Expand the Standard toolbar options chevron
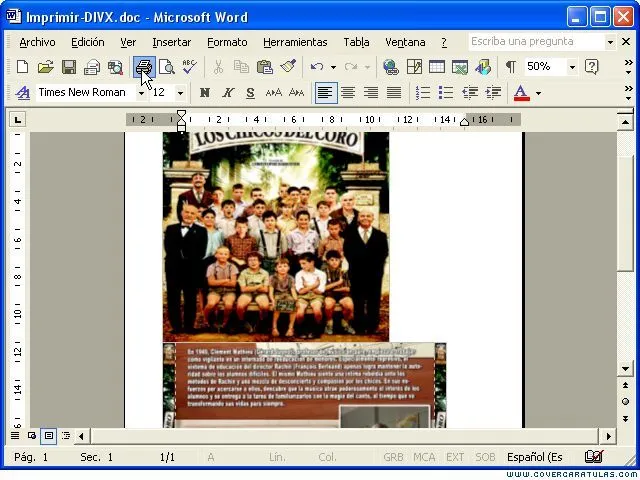 coord(629,67)
